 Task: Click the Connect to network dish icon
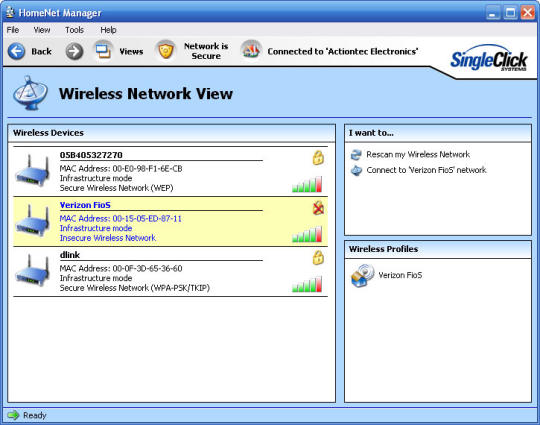tap(356, 170)
